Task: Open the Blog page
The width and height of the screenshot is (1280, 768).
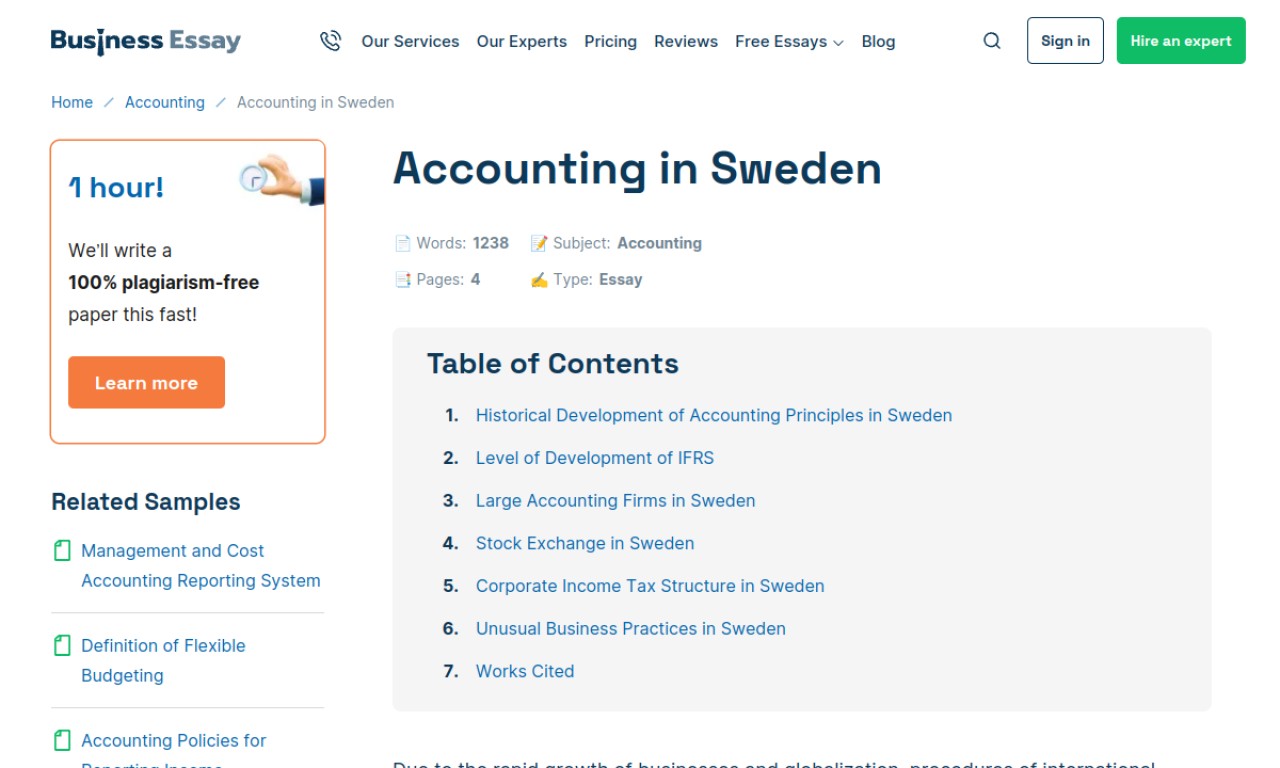Action: click(x=878, y=41)
